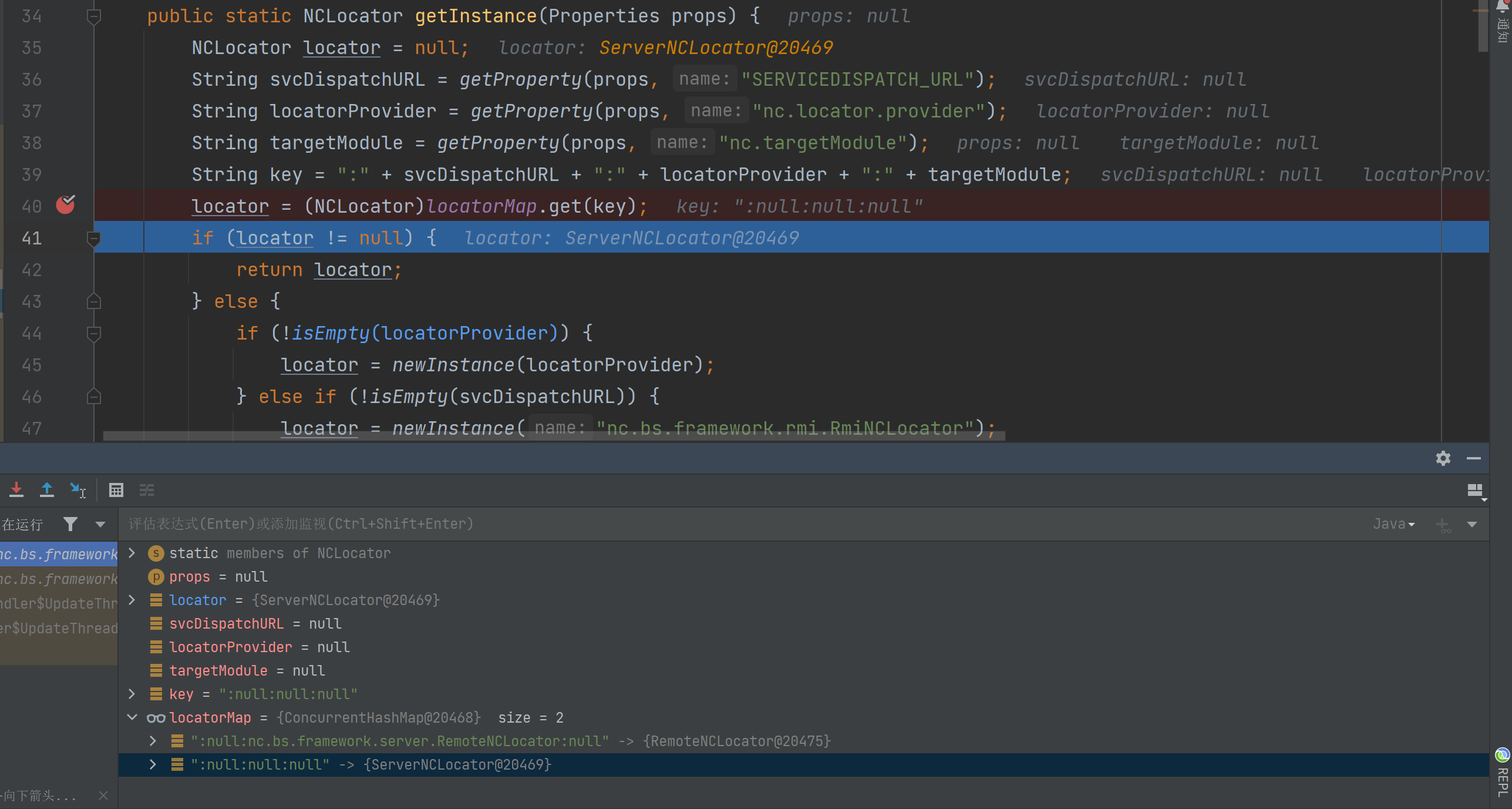Click the Force Step Into red arrow icon
1512x809 pixels.
pos(16,489)
